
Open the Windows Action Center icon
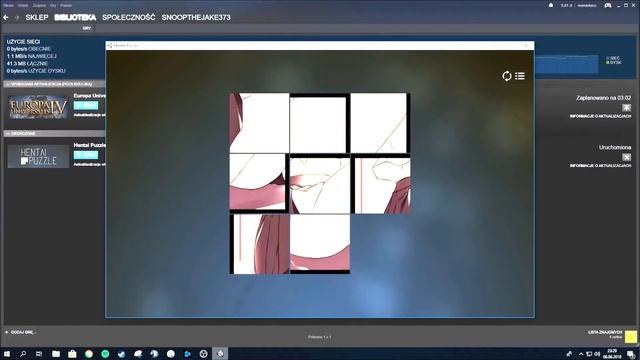[631, 354]
